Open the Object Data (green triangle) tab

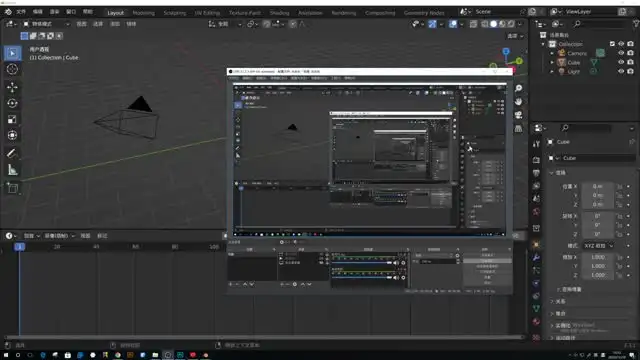536,309
